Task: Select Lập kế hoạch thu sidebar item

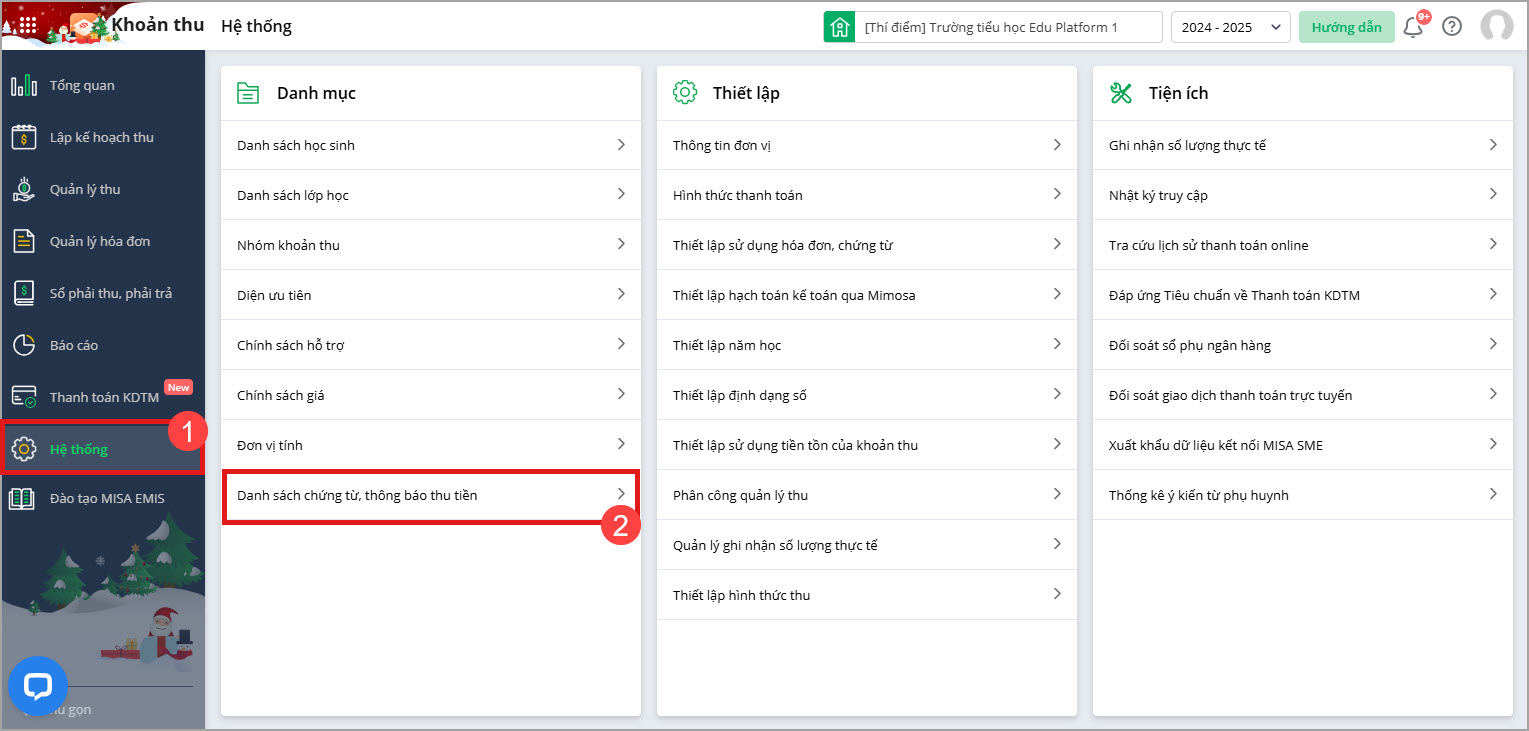Action: pos(102,137)
